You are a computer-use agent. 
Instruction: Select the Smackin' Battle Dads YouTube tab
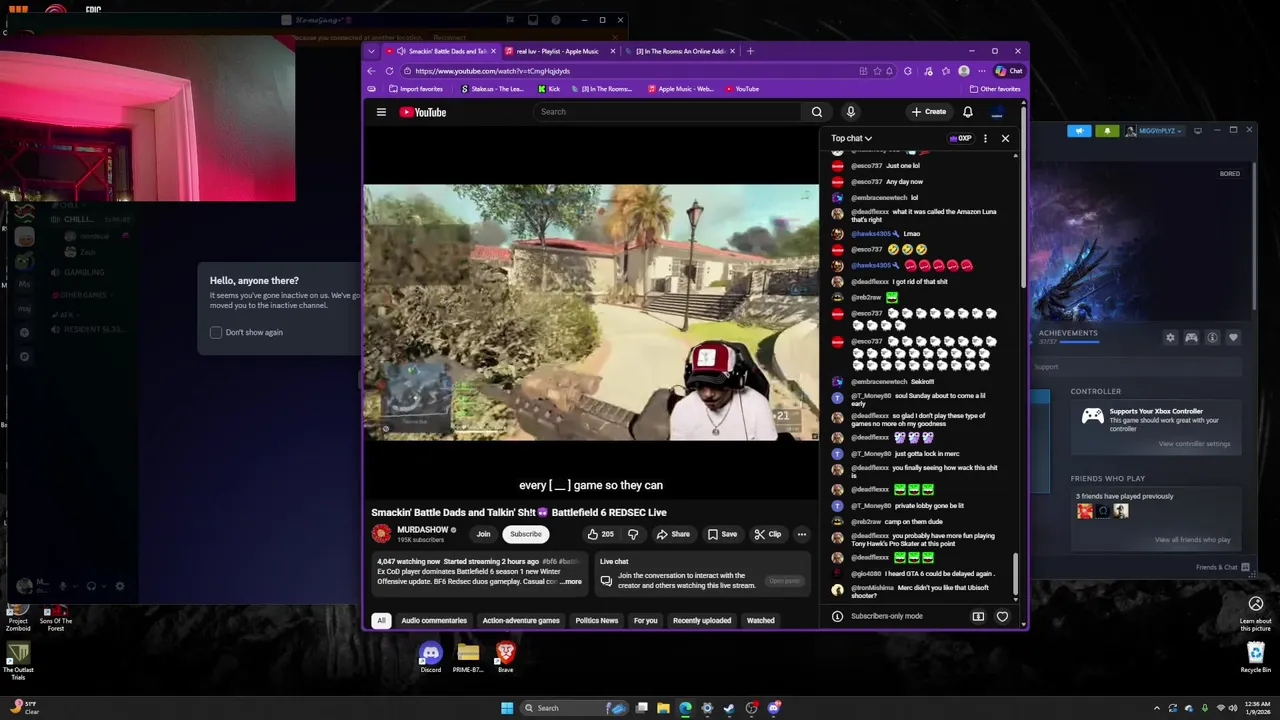[x=441, y=51]
